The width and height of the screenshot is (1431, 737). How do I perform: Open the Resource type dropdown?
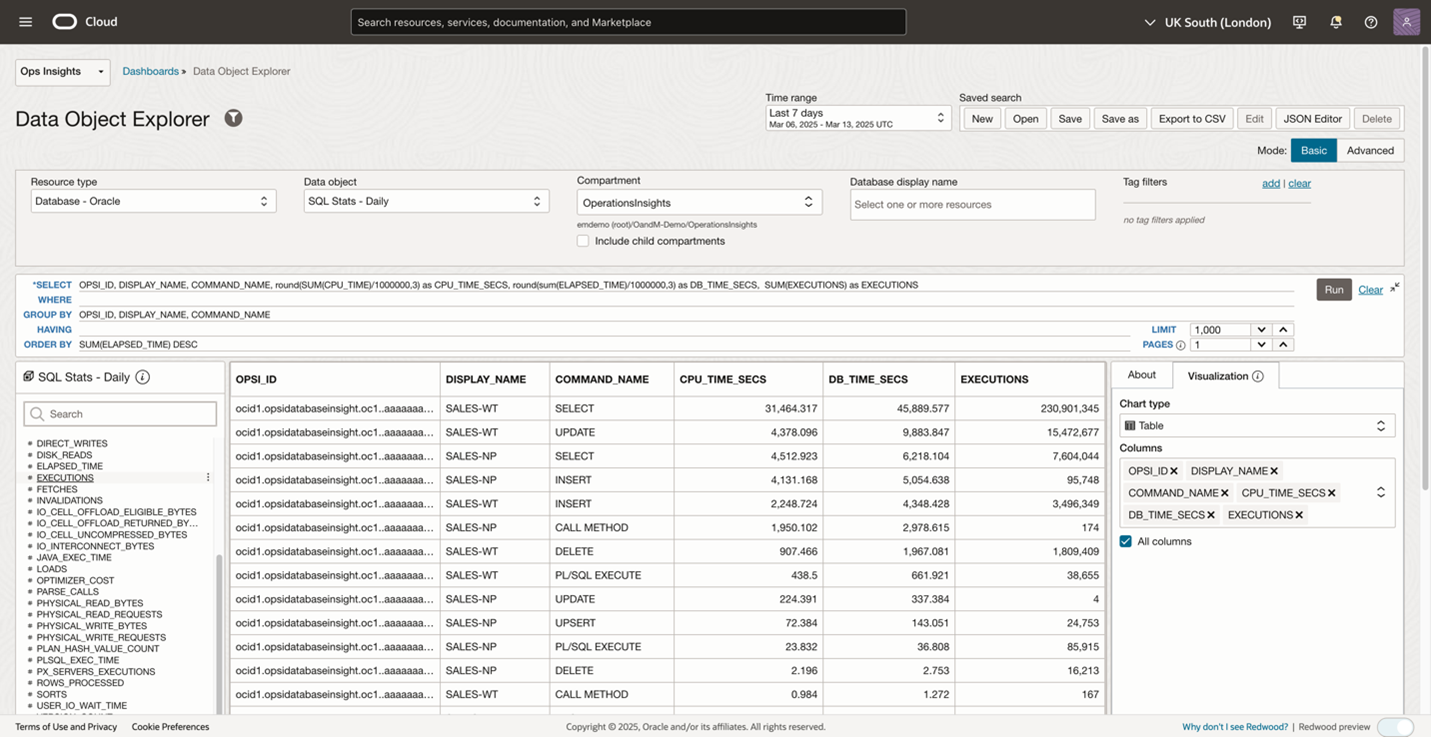152,201
